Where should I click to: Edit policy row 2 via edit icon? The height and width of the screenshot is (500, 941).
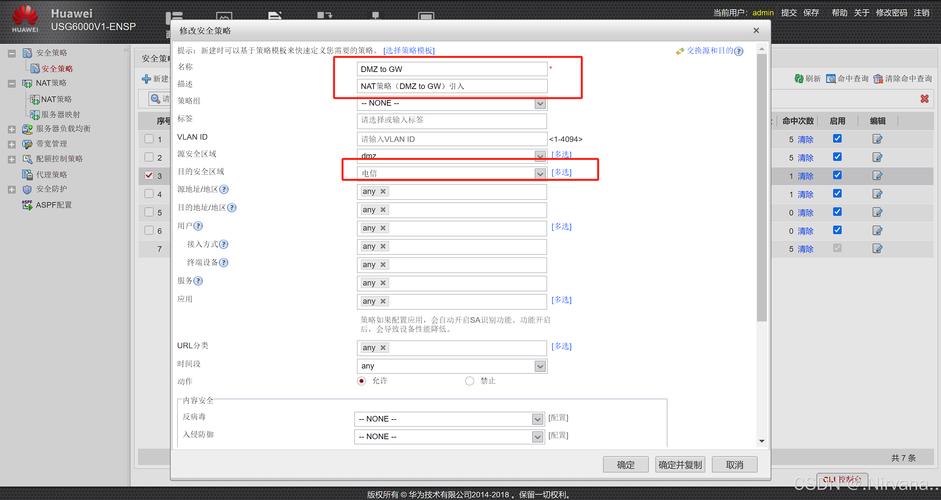click(877, 157)
